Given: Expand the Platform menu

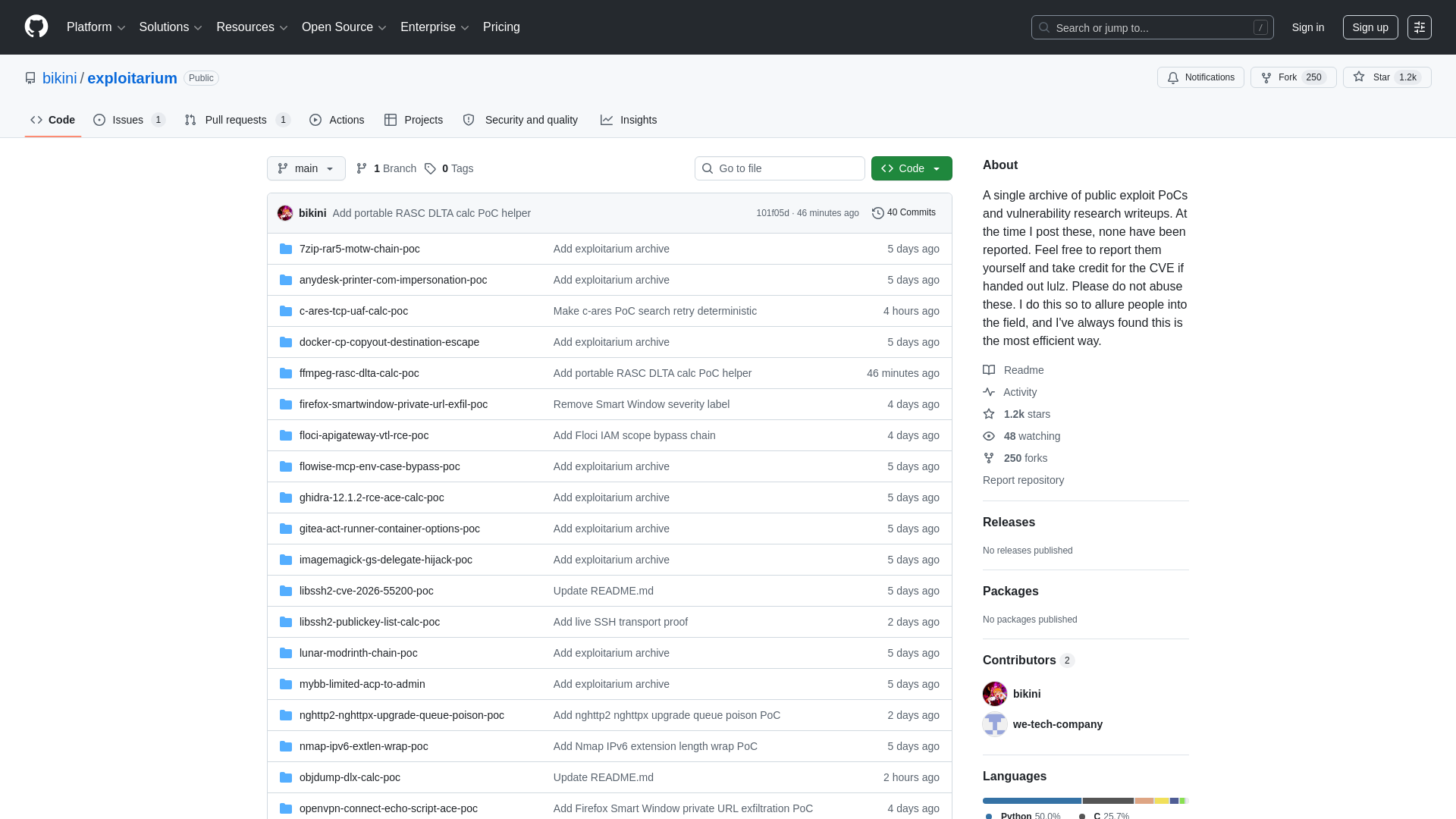Looking at the screenshot, I should 96,27.
